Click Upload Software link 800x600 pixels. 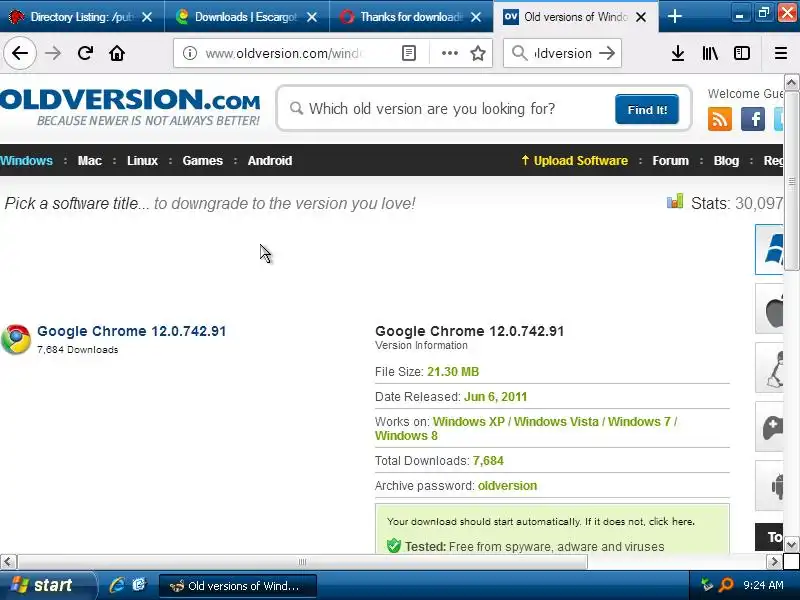pyautogui.click(x=574, y=161)
